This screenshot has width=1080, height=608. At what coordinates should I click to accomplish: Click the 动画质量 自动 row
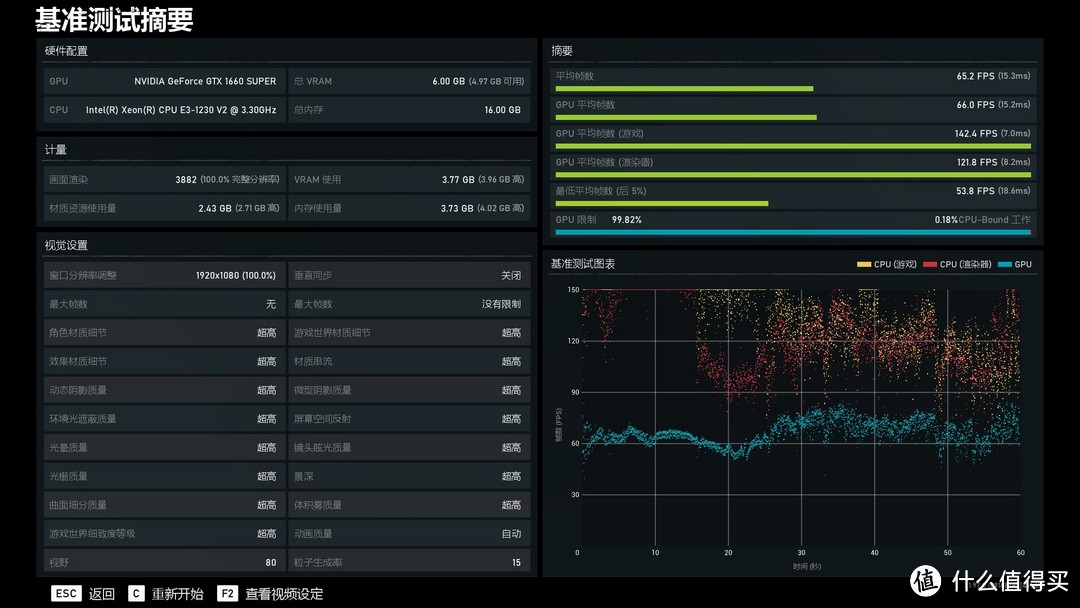(409, 534)
